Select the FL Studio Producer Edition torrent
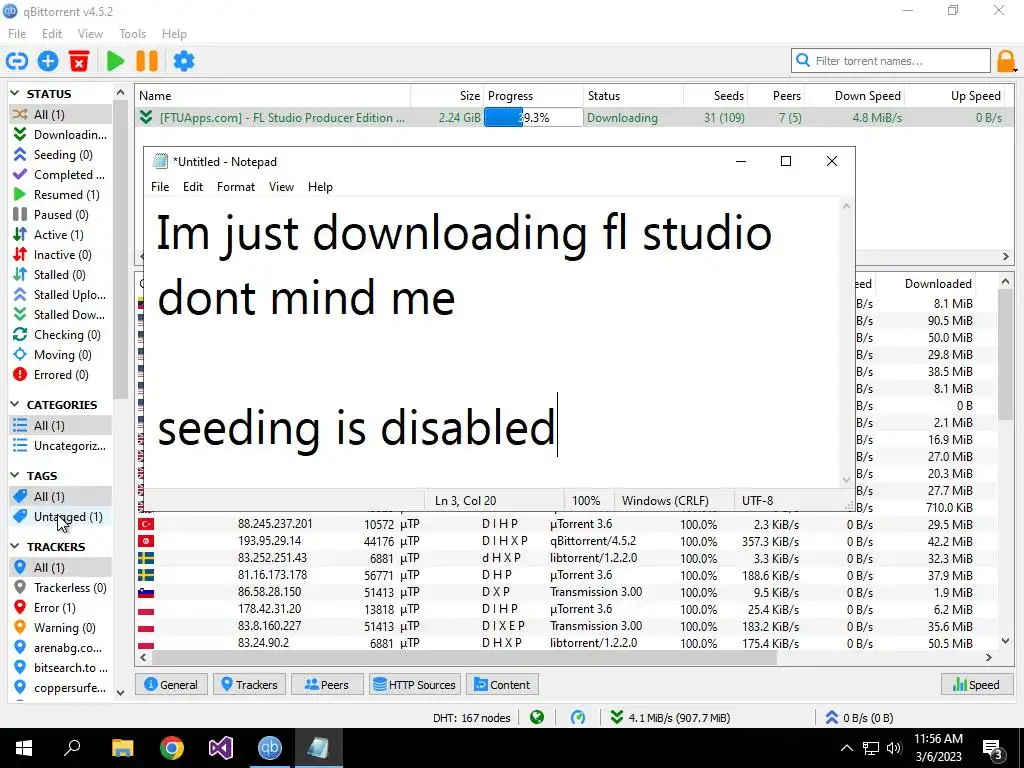 (282, 118)
